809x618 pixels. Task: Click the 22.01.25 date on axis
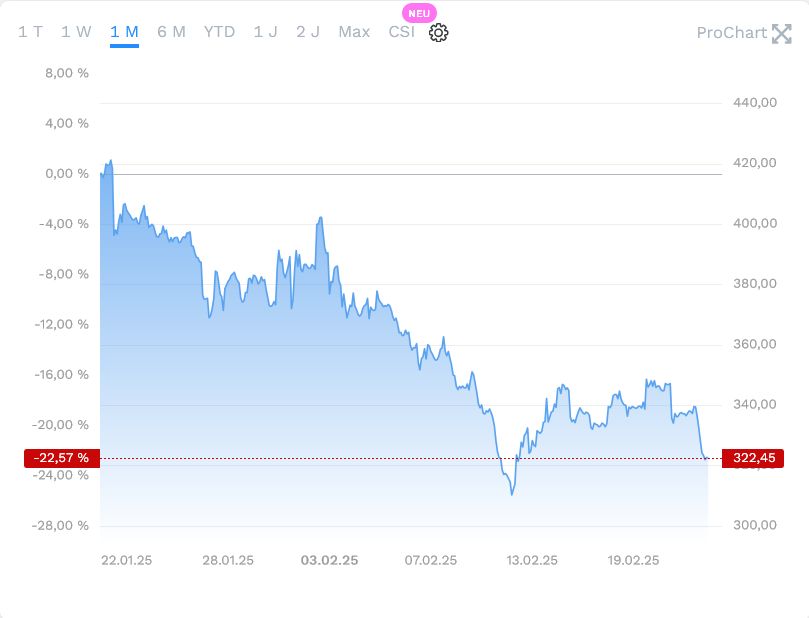[127, 560]
